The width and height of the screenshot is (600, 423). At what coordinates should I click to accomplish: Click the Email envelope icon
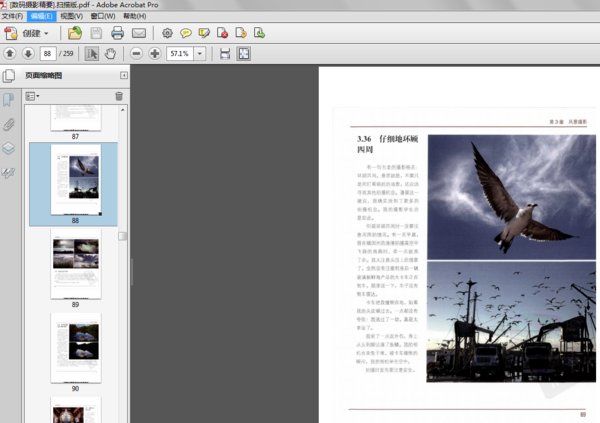click(138, 33)
